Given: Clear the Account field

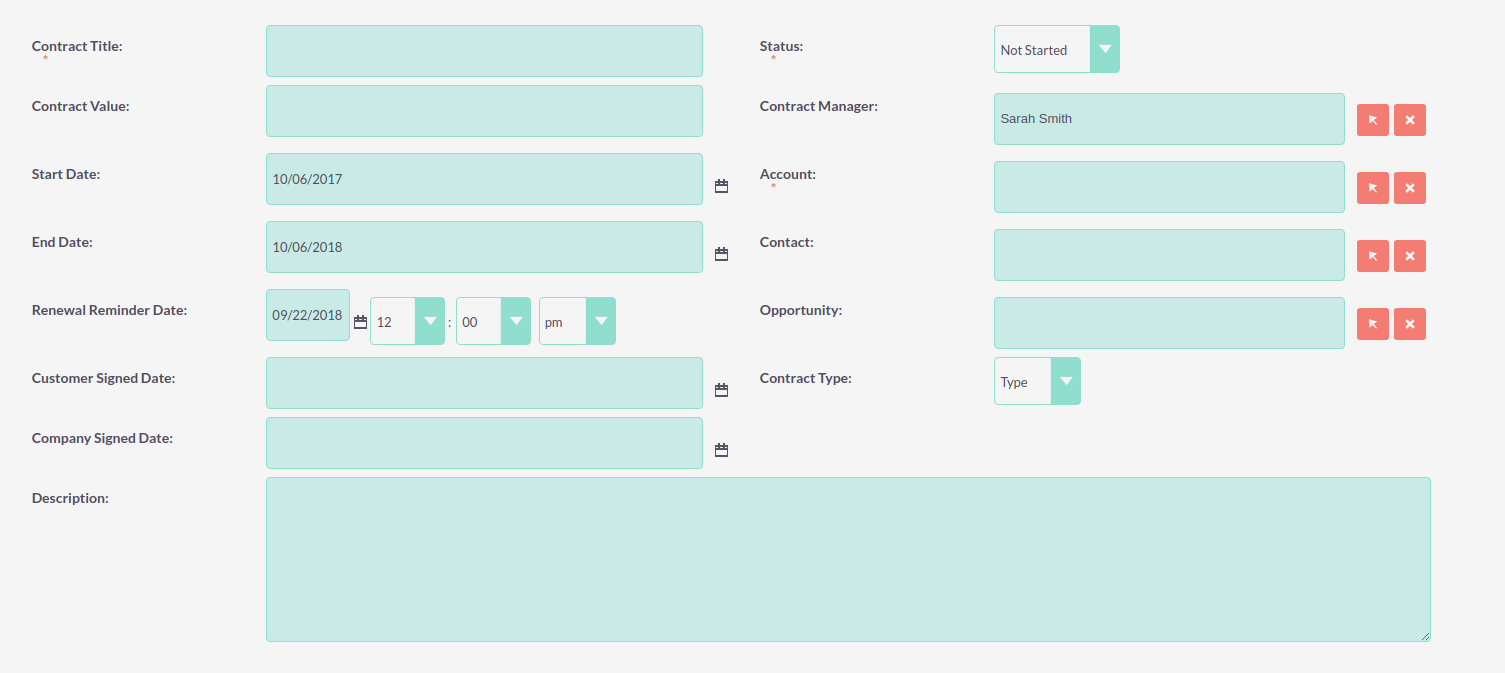Looking at the screenshot, I should point(1409,188).
